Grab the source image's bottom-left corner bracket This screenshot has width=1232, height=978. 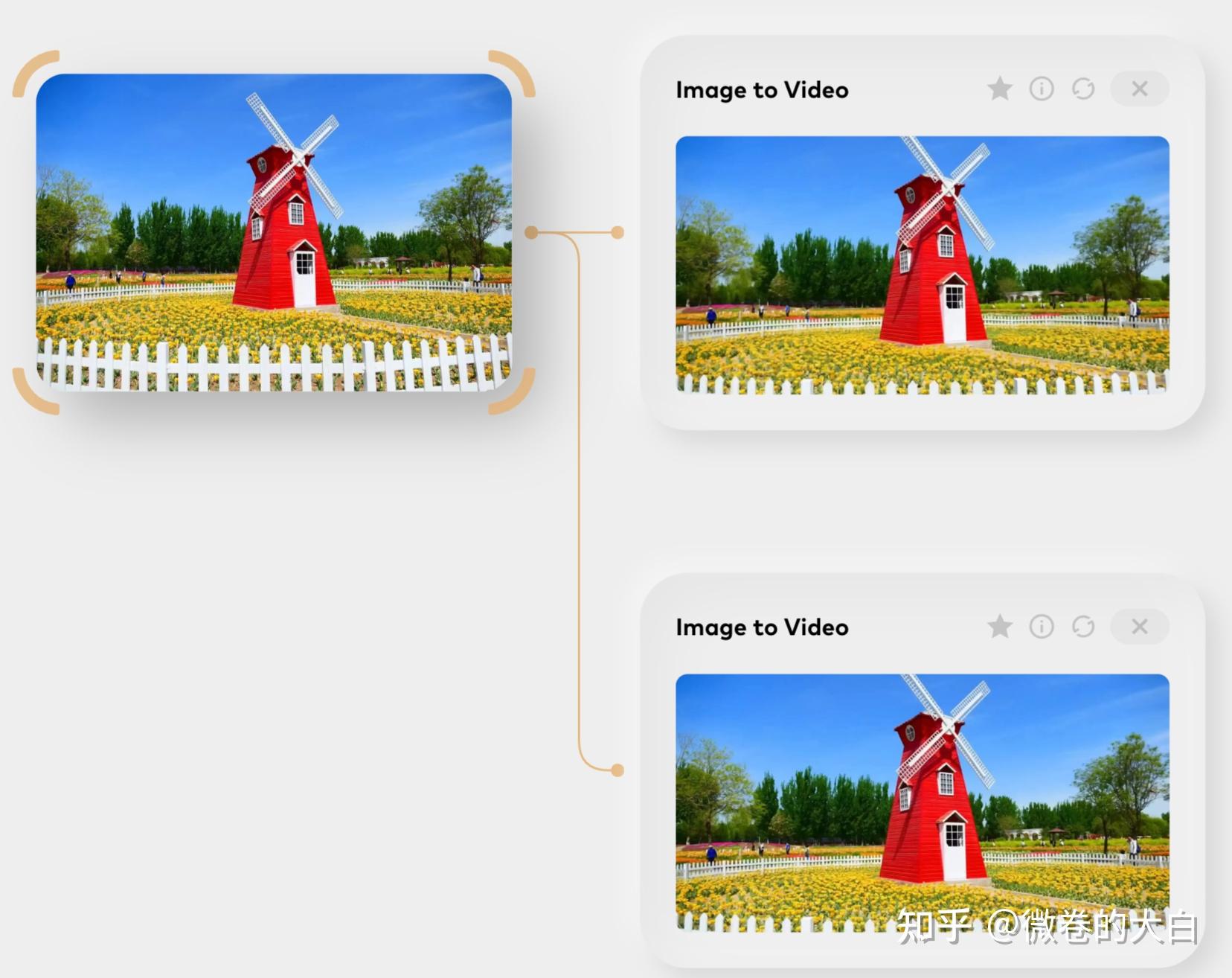35,391
